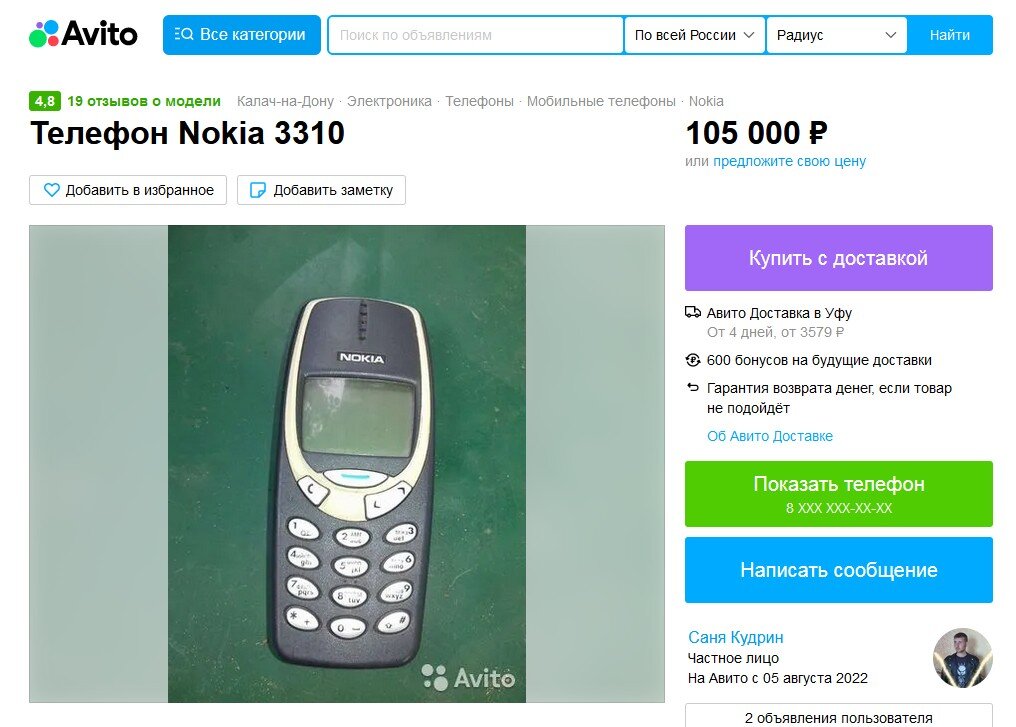
Task: Open seller Саня Кудрин's avatar
Action: 962,658
